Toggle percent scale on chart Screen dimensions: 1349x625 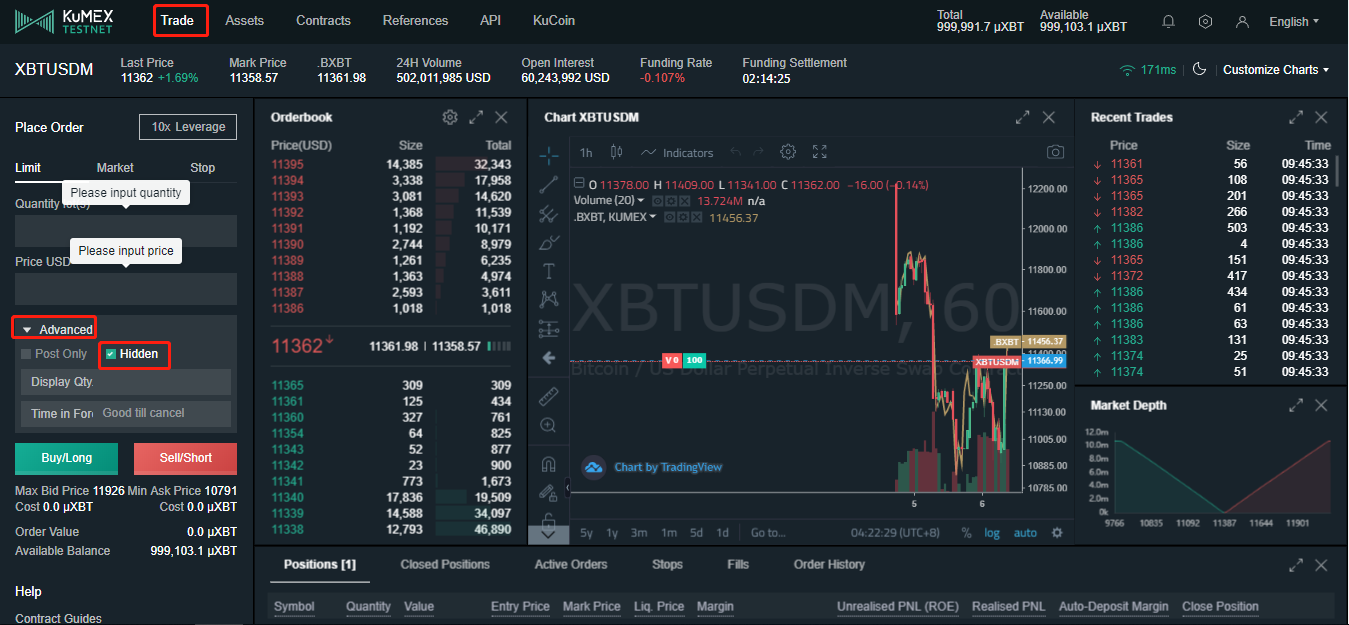(967, 533)
